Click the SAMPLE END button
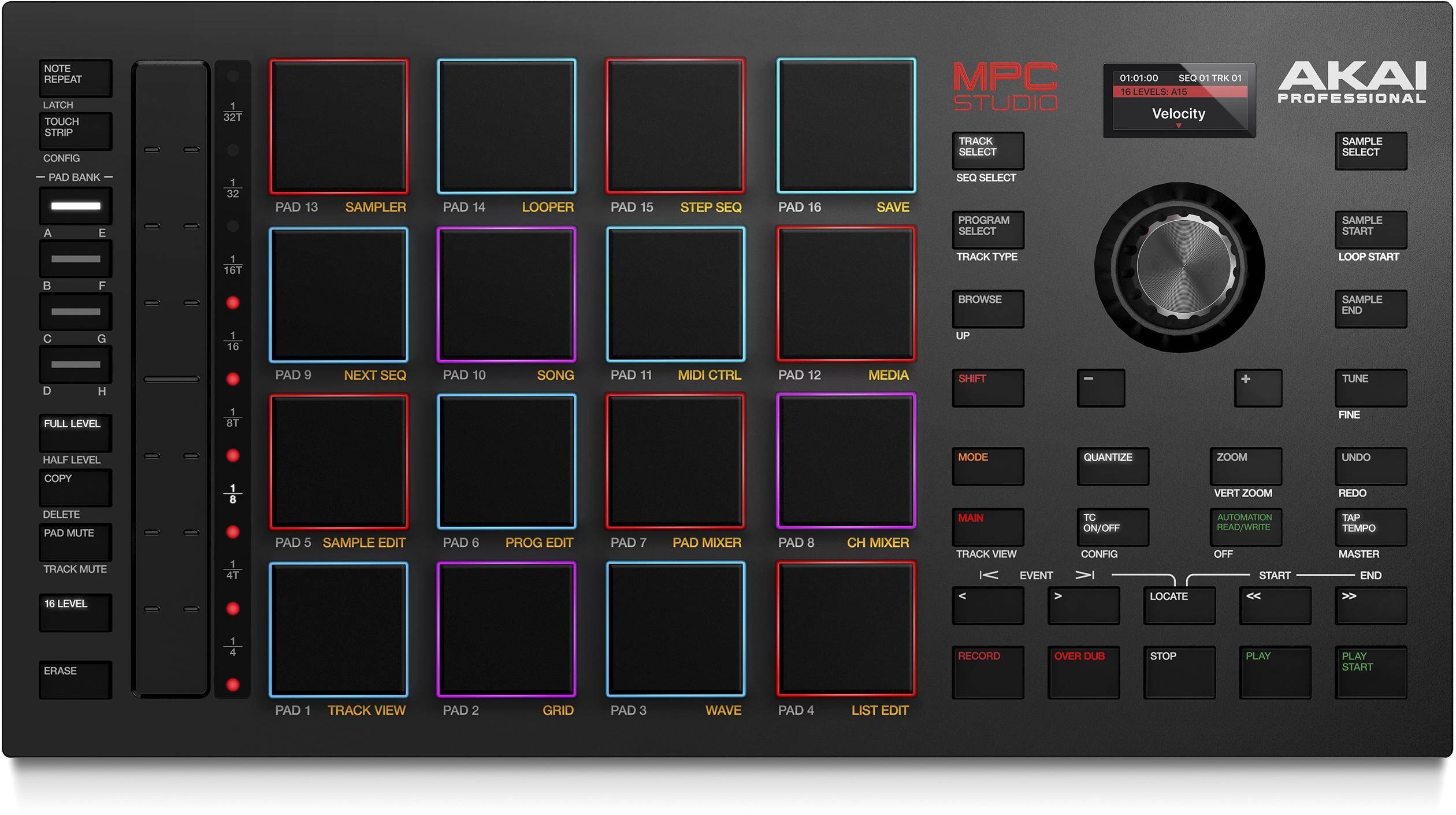Image resolution: width=1456 pixels, height=815 pixels. pyautogui.click(x=1371, y=309)
